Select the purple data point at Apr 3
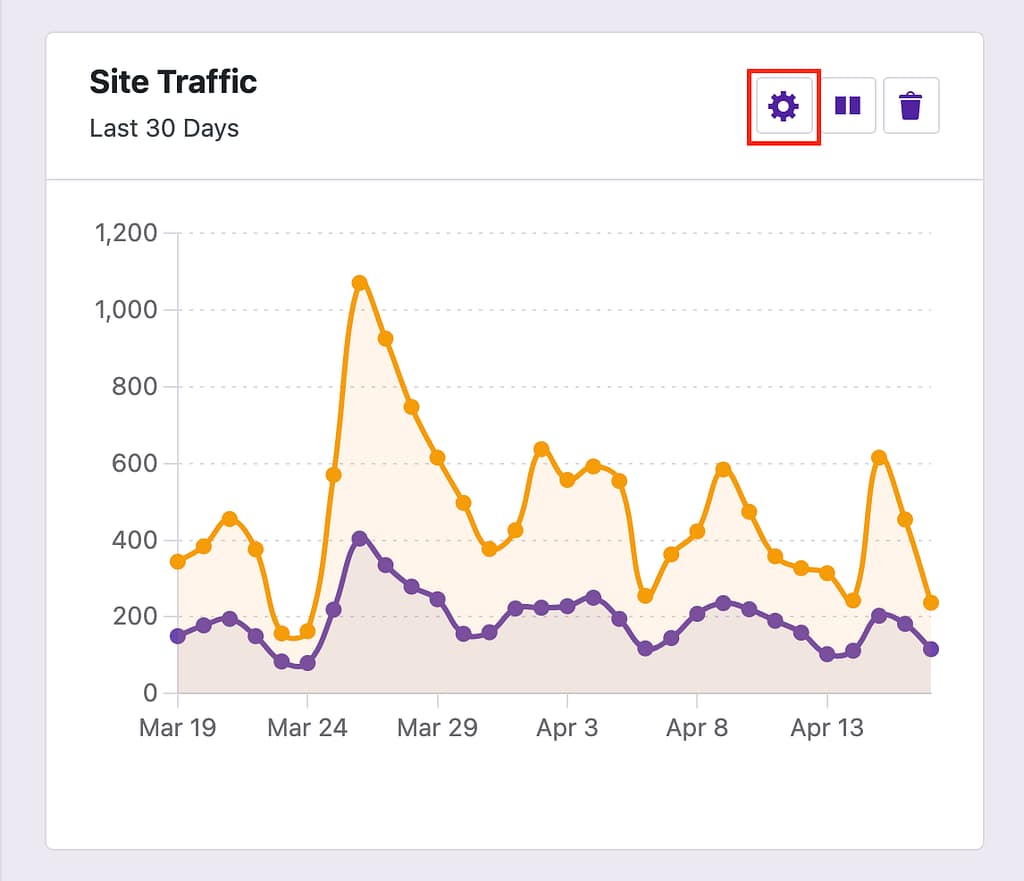This screenshot has height=881, width=1024. click(x=567, y=606)
